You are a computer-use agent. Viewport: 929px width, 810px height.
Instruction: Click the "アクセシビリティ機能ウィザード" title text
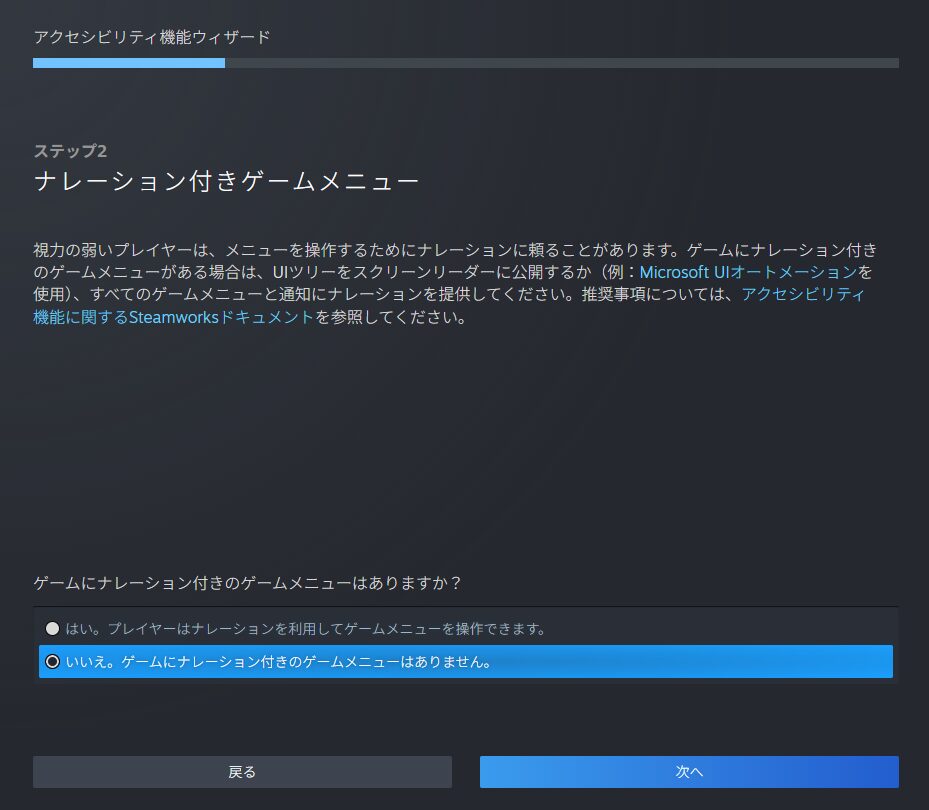click(x=152, y=37)
